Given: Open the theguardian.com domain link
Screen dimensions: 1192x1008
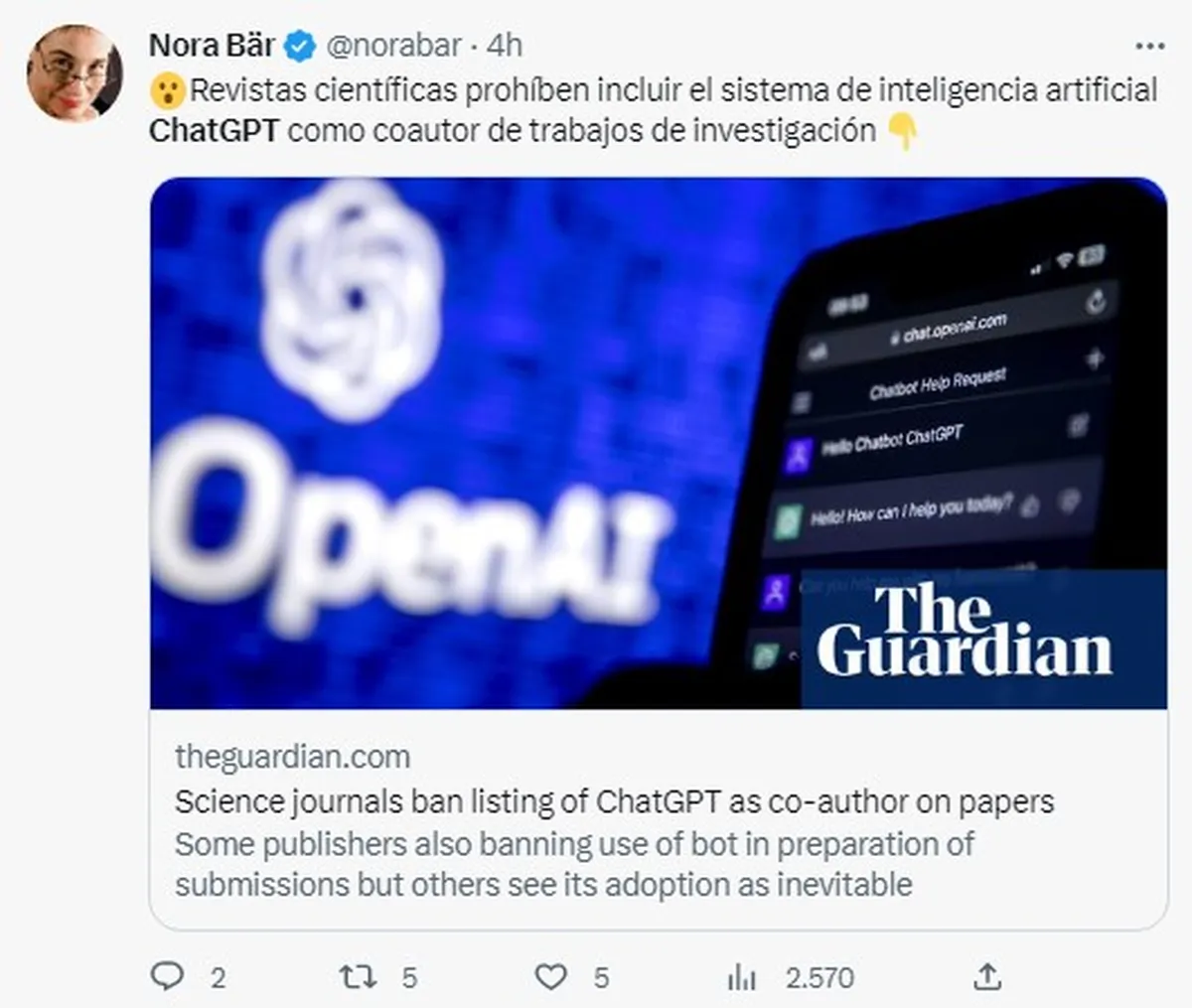Looking at the screenshot, I should pos(292,757).
